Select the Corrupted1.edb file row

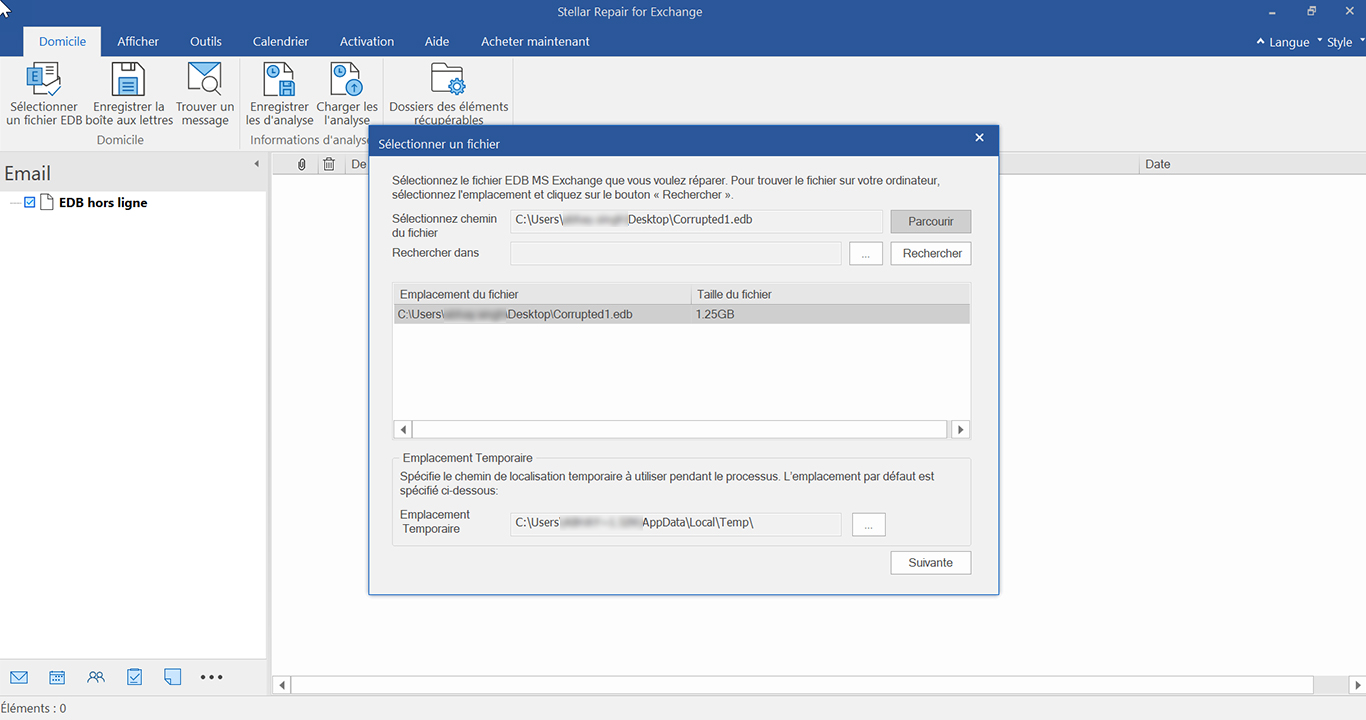click(x=682, y=314)
